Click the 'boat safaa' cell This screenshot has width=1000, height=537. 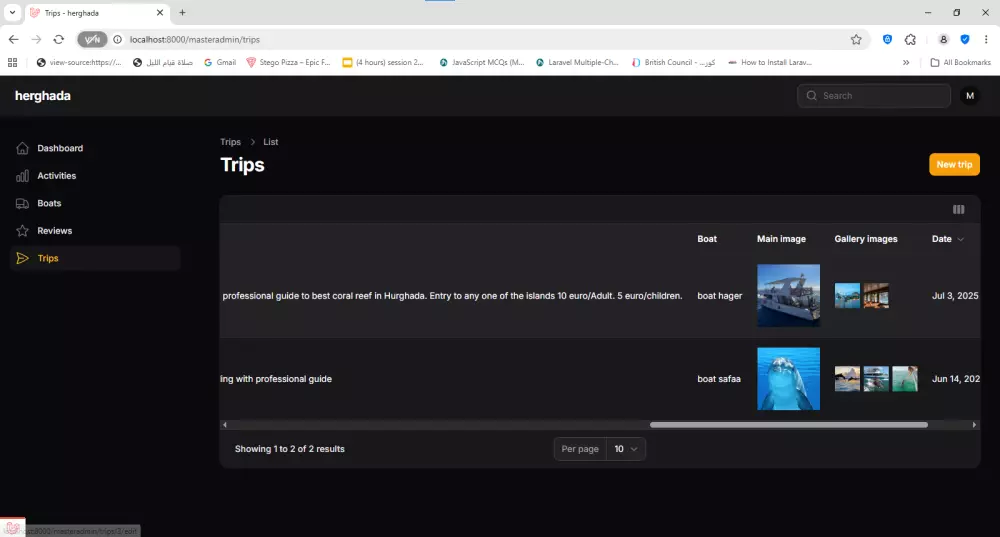point(719,379)
